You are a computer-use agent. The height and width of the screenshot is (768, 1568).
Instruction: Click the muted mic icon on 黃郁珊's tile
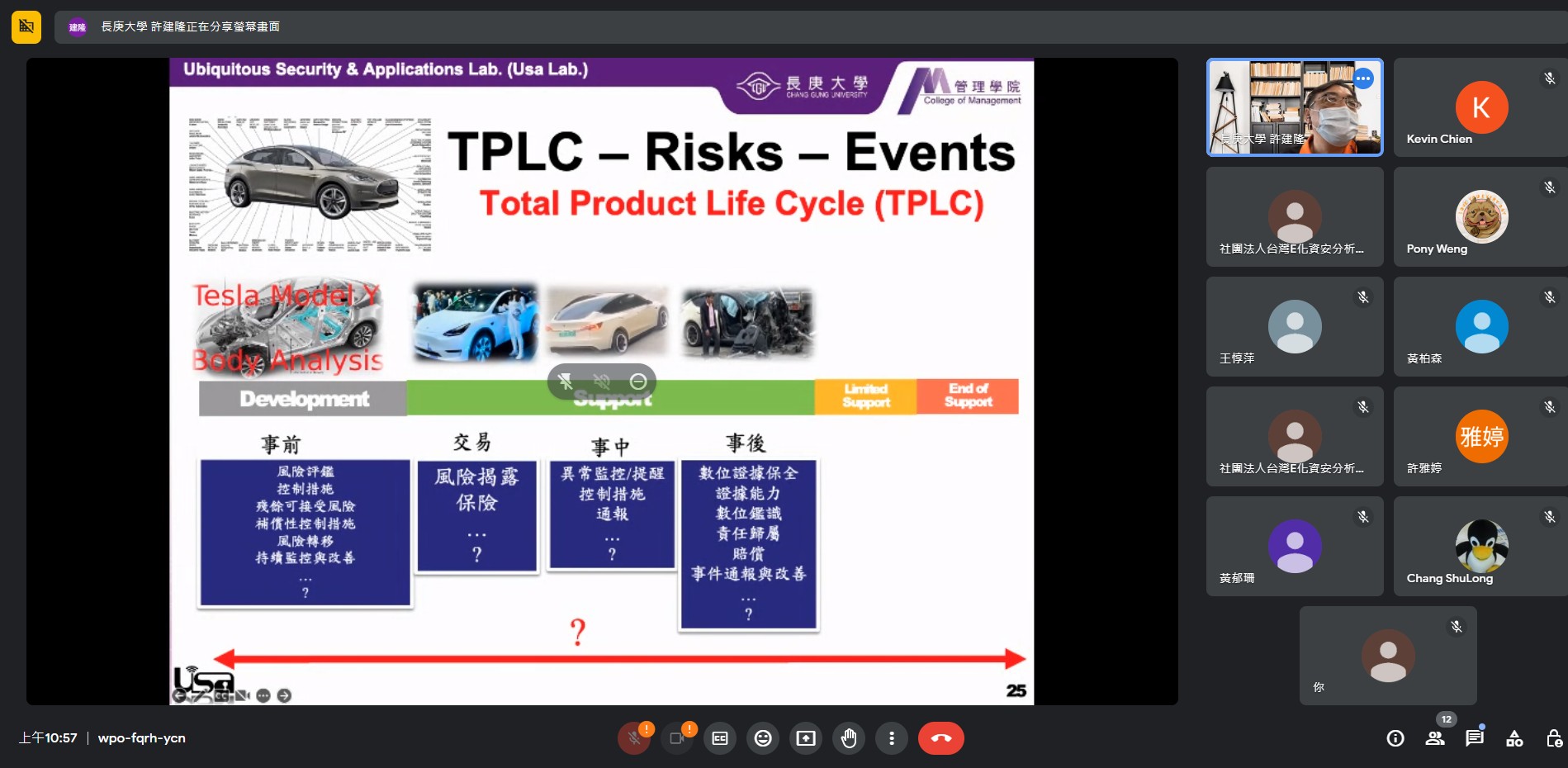coord(1363,517)
